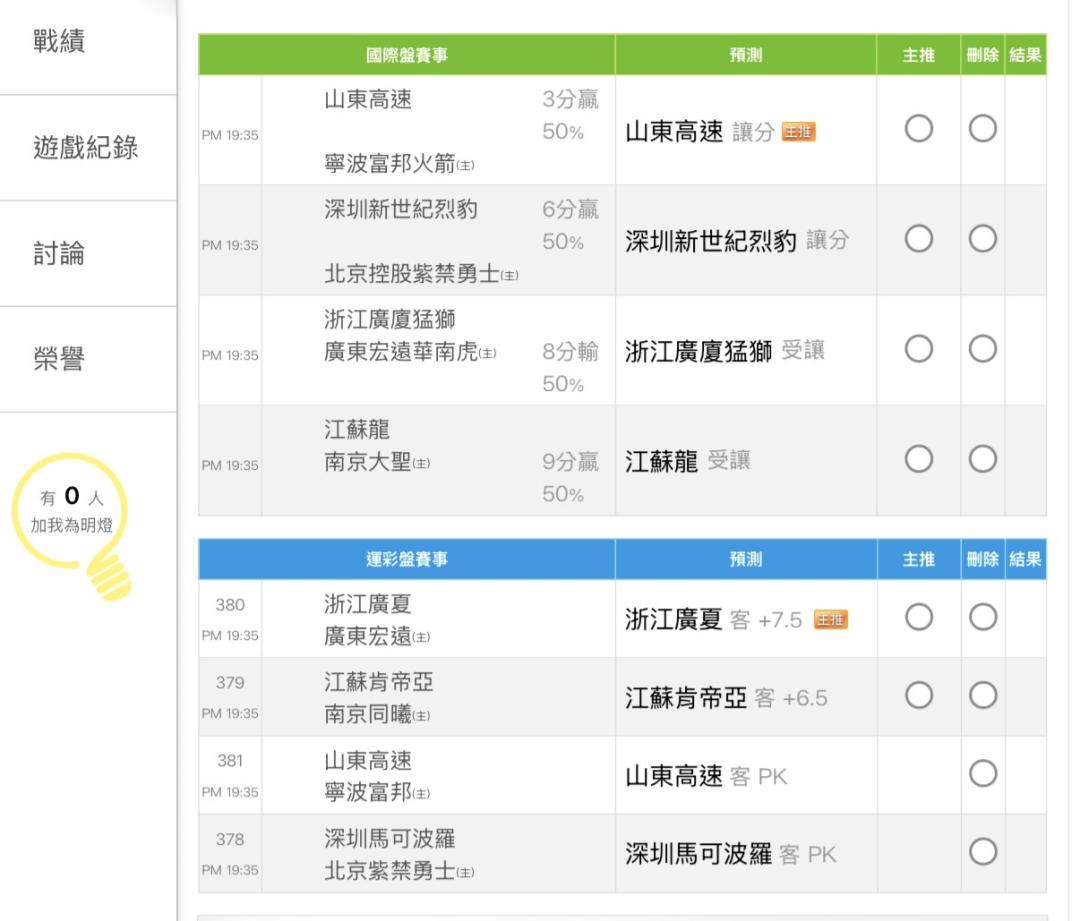Viewport: 1080px width, 921px height.
Task: Select 刪除 radio for 江蘇龍 受讓 prediction
Action: coord(983,459)
